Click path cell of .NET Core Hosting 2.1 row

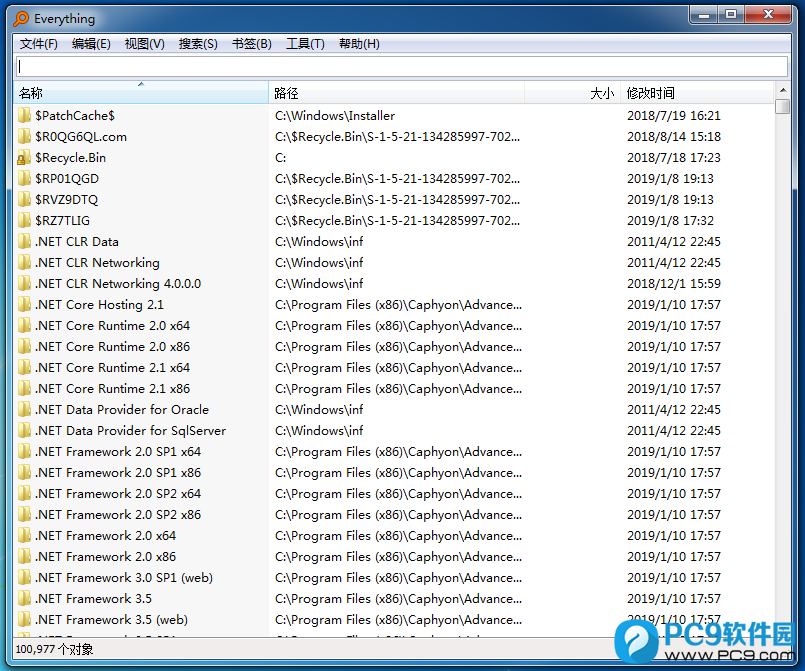tap(398, 305)
